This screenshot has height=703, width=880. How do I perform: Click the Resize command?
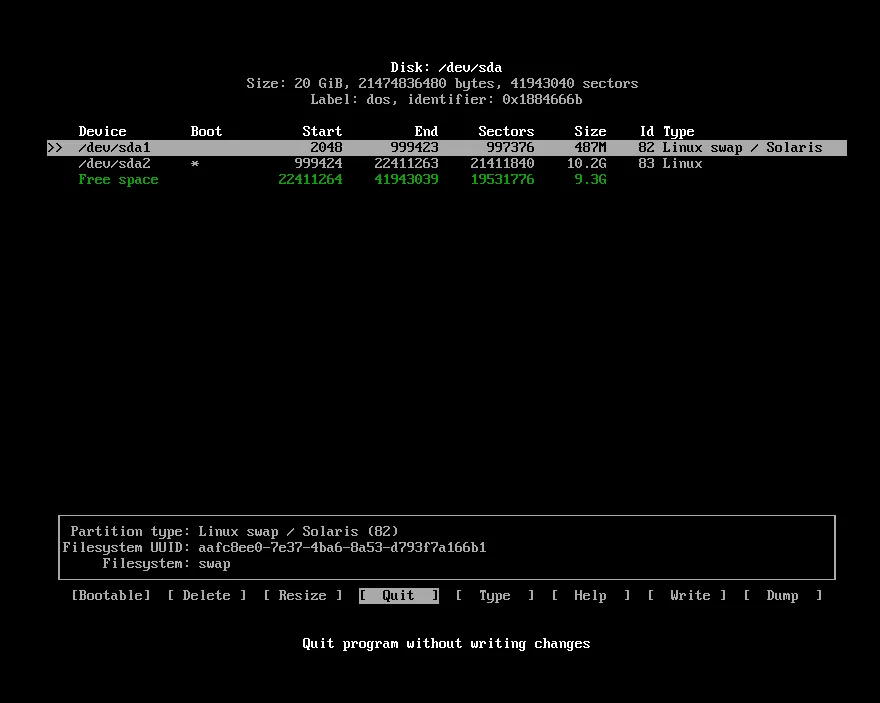tap(301, 595)
